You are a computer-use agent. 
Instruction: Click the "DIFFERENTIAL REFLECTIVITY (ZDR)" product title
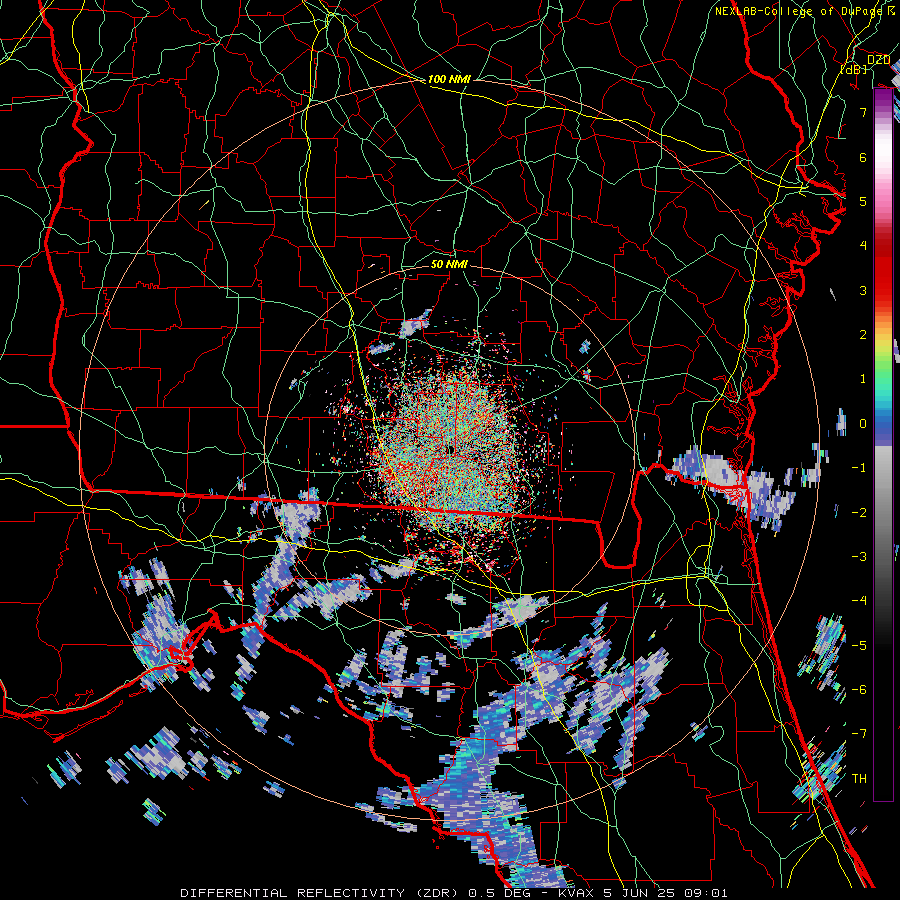coord(320,893)
